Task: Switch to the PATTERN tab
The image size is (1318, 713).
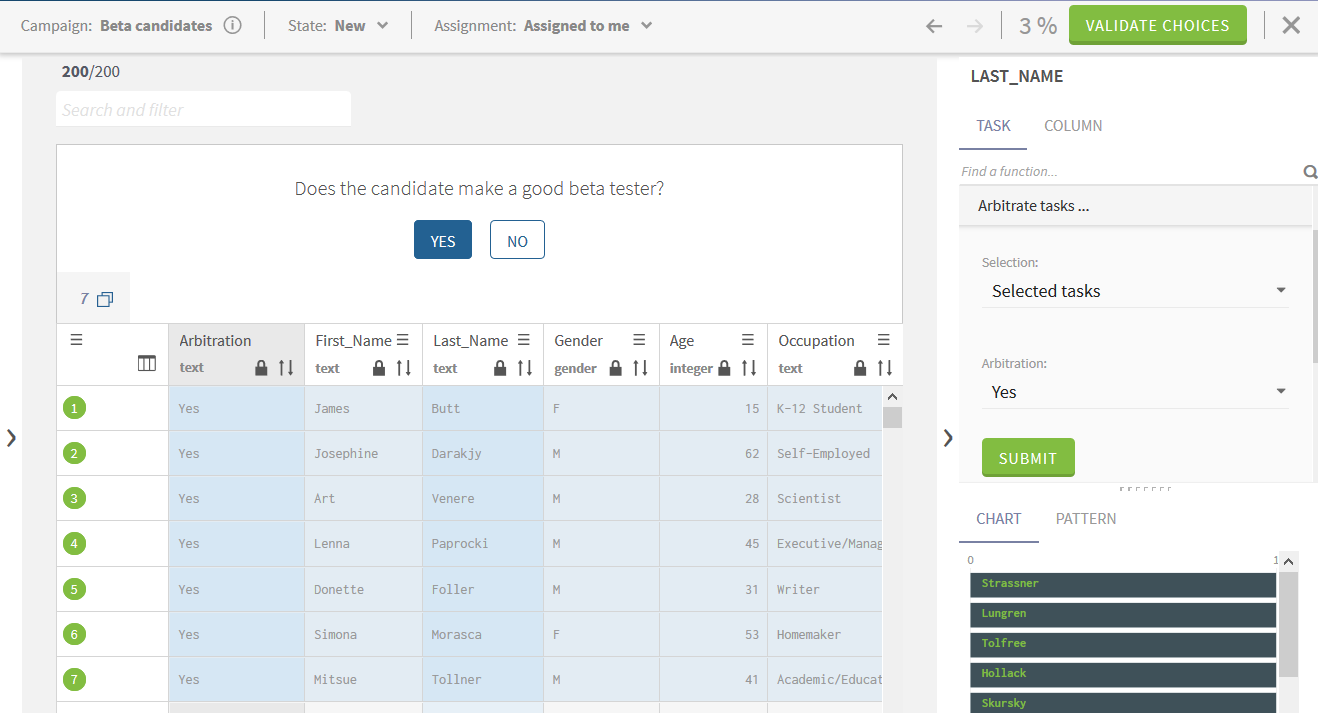Action: pos(1086,519)
